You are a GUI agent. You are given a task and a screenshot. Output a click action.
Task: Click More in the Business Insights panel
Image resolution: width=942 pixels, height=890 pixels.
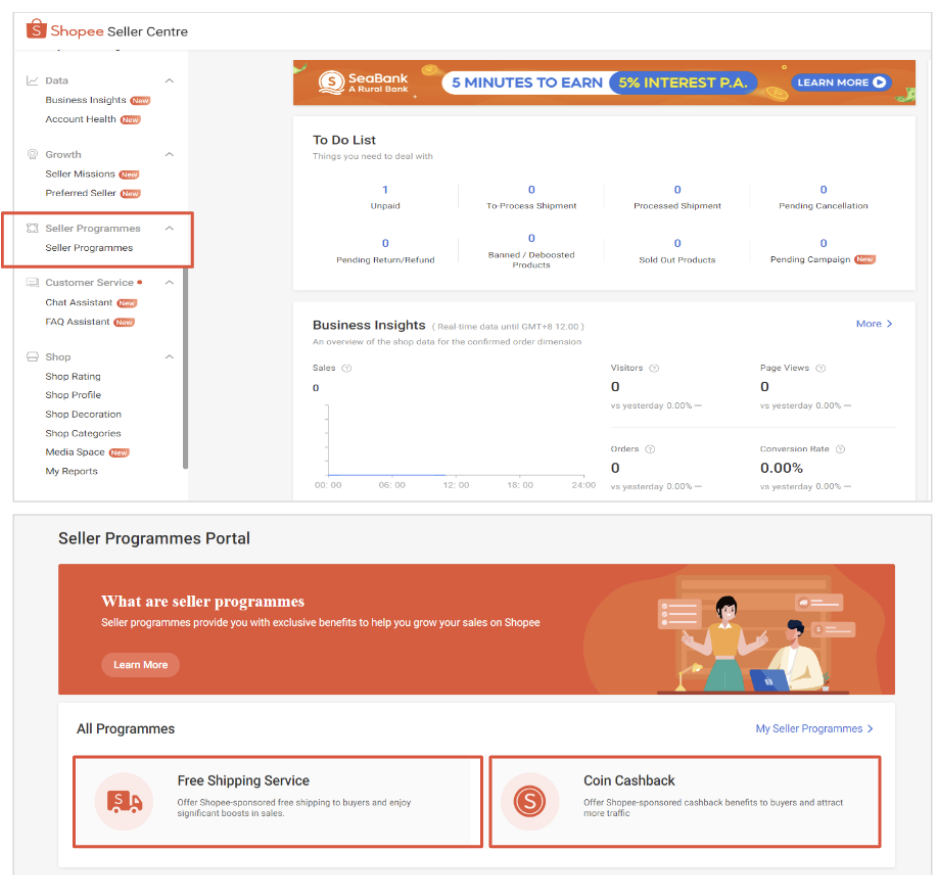pos(871,324)
